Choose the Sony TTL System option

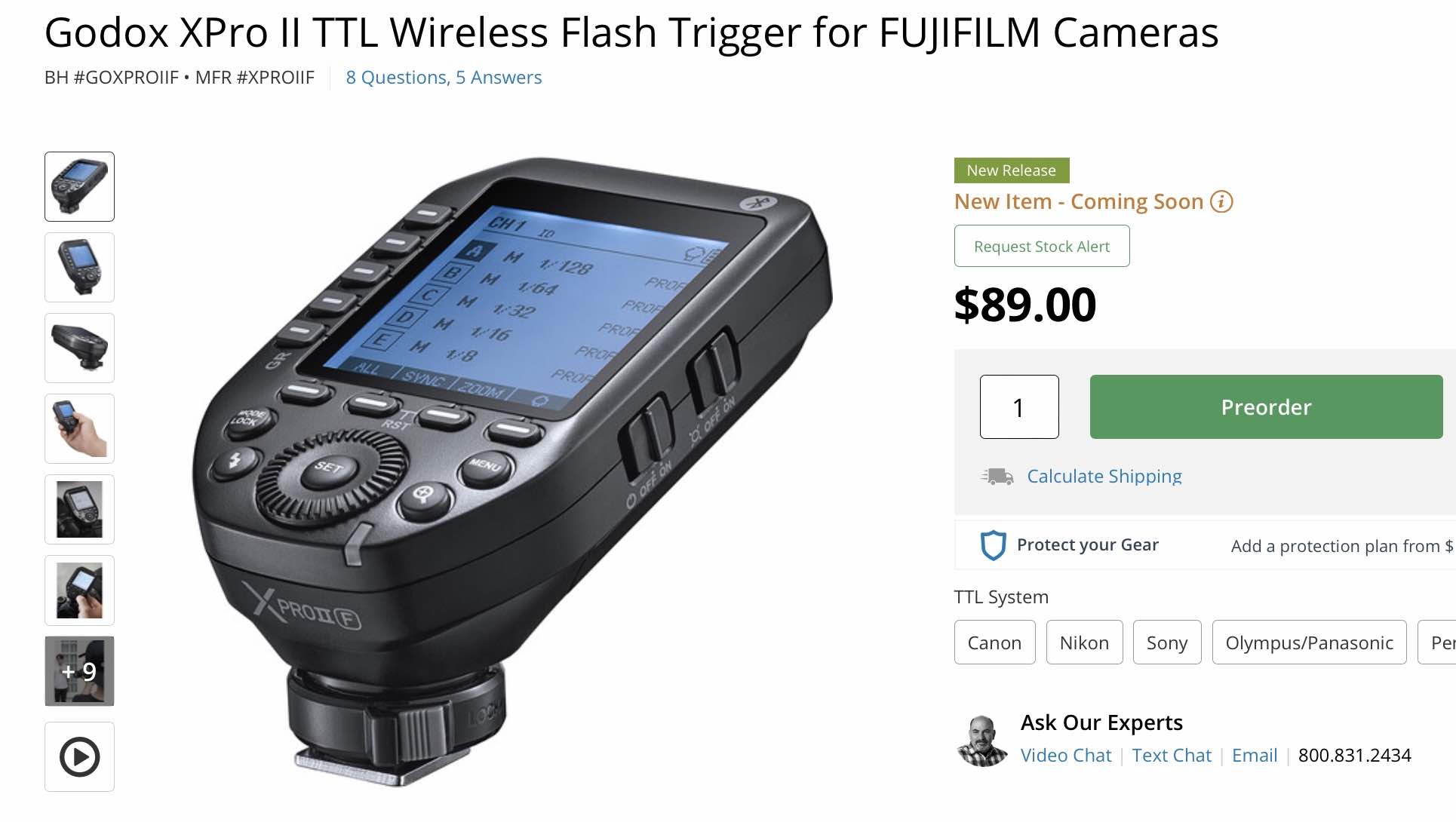click(x=1166, y=643)
